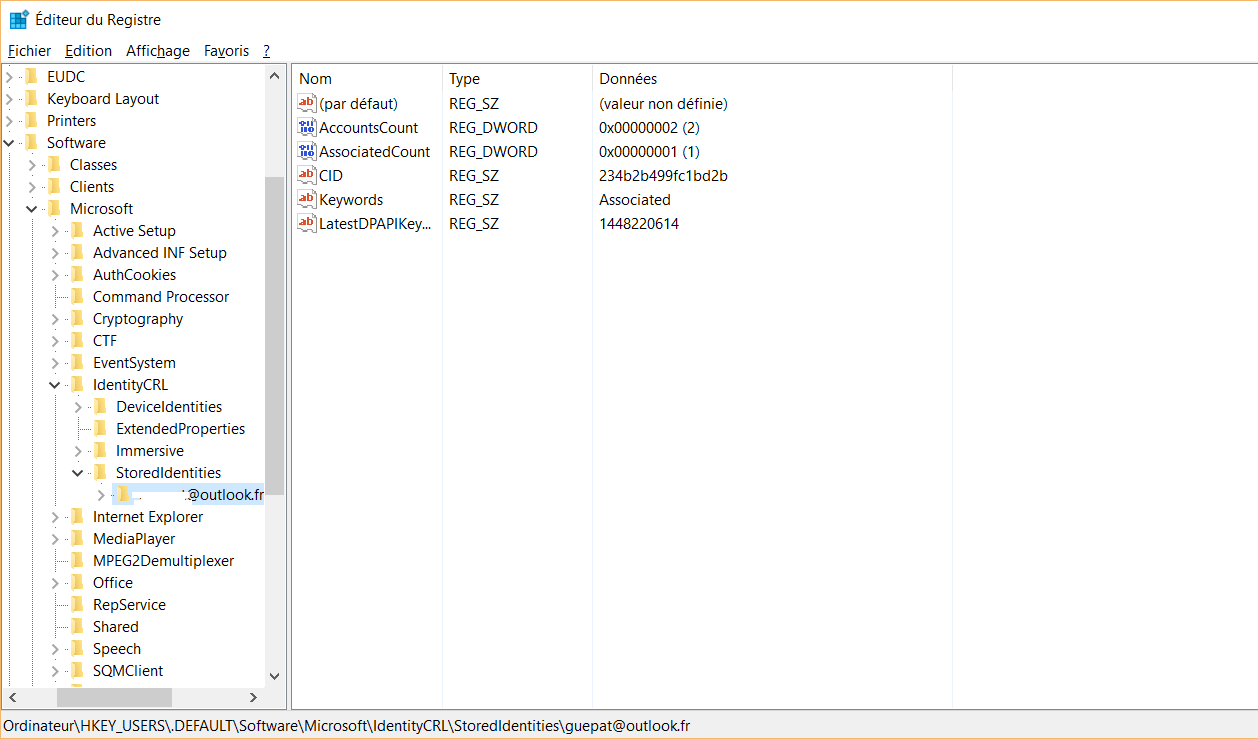This screenshot has width=1258, height=739.
Task: Open the ? help menu
Action: coord(267,51)
